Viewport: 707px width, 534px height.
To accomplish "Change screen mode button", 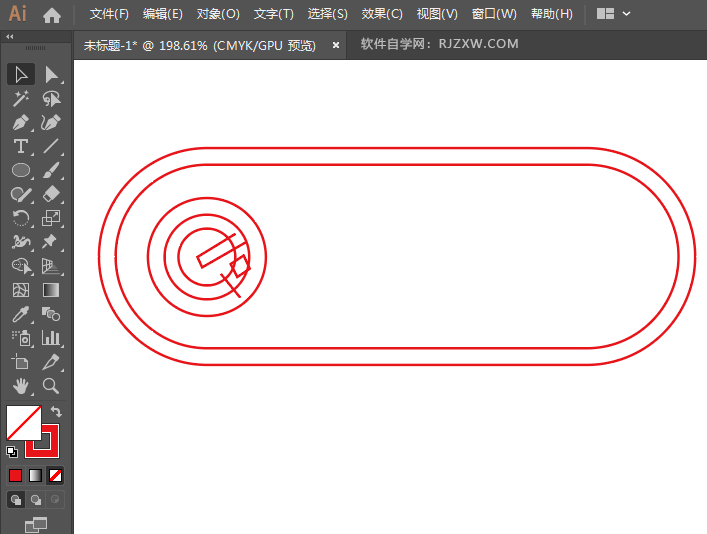I will tap(36, 525).
